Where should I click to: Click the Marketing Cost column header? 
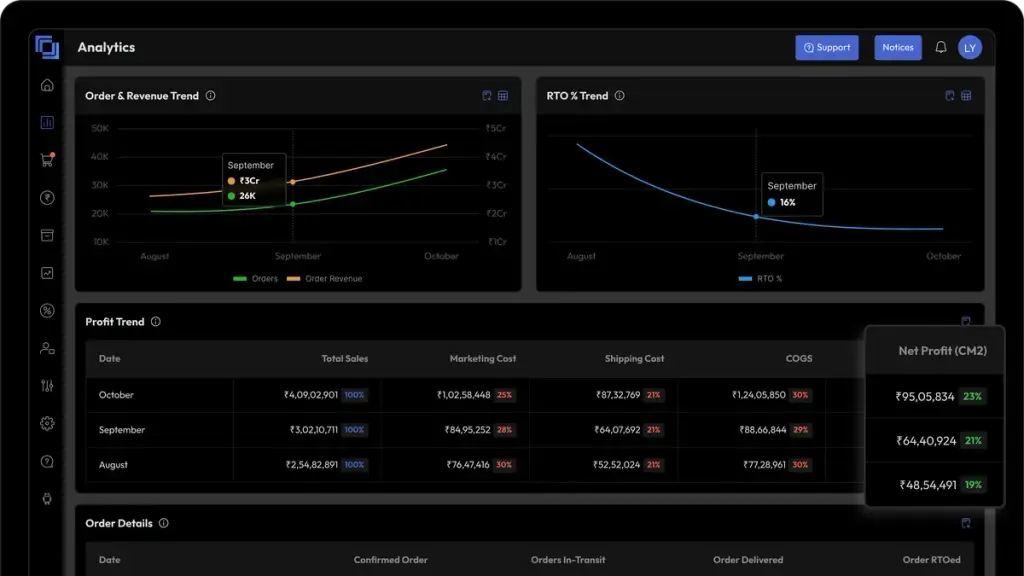click(483, 359)
